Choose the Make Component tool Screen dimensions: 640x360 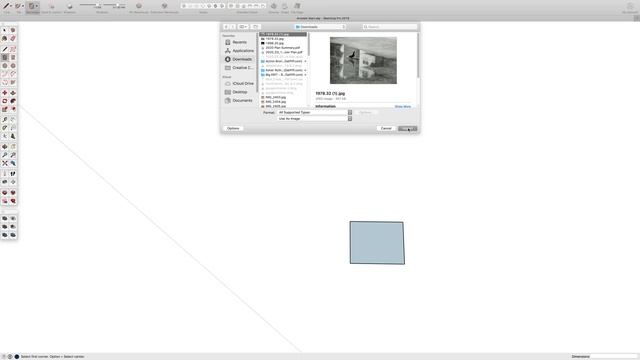click(13, 30)
